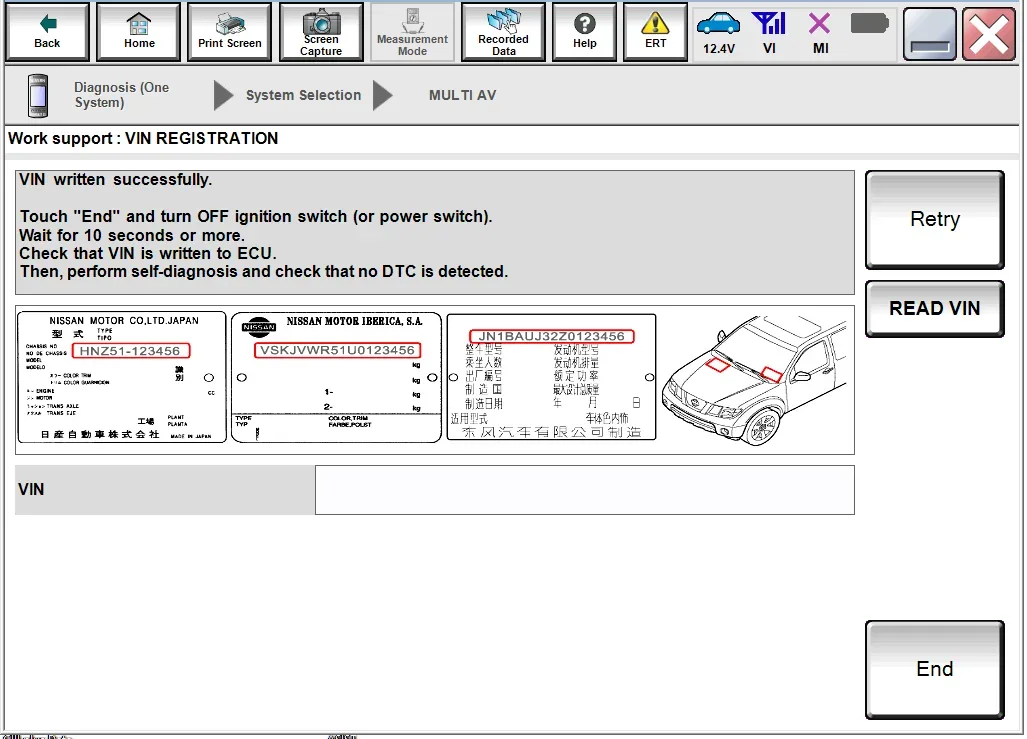Viewport: 1027px width, 739px height.
Task: Go to System Selection breadcrumb
Action: 303,95
